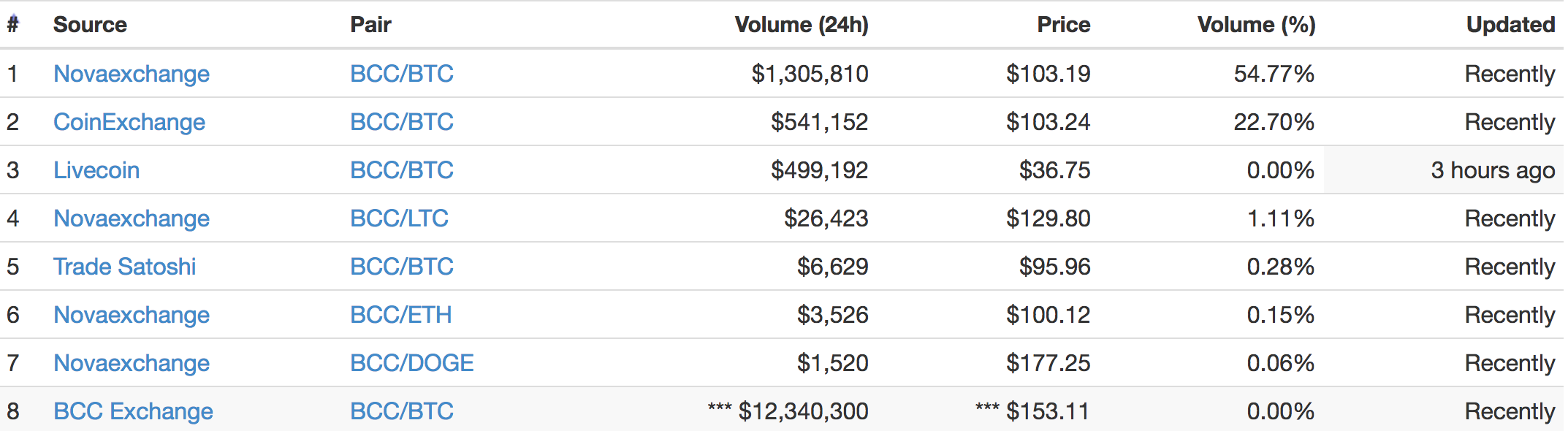Viewport: 1568px width, 431px height.
Task: Open Trade Satoshi source link
Action: click(x=125, y=267)
